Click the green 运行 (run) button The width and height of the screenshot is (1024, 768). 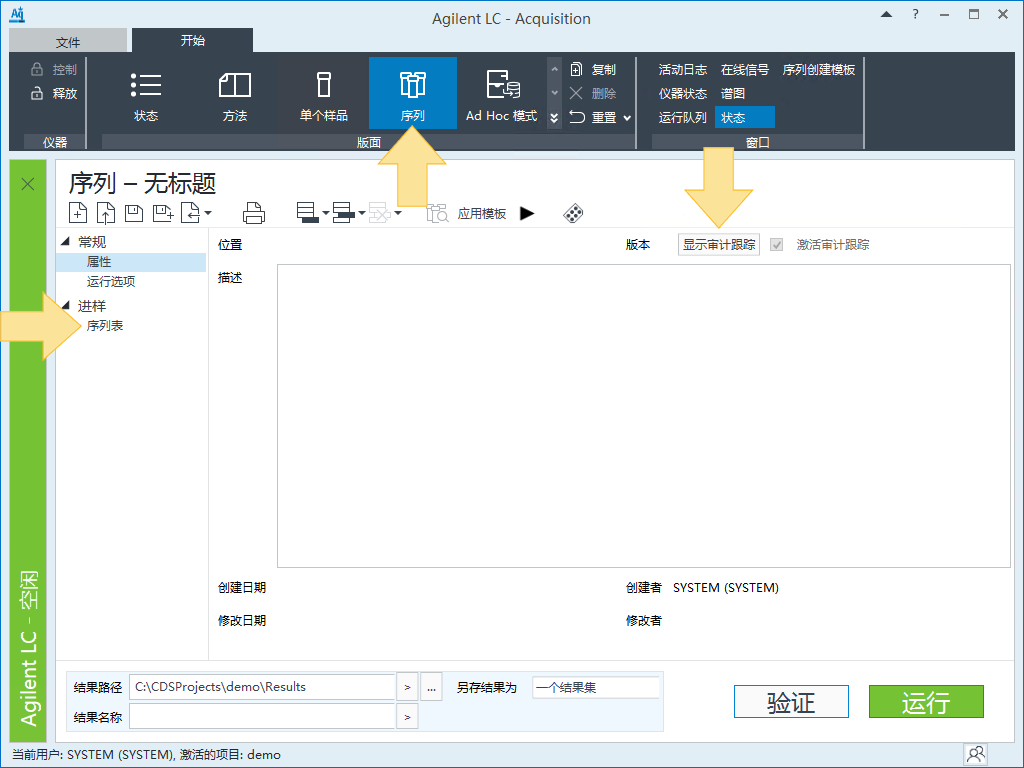[x=926, y=702]
